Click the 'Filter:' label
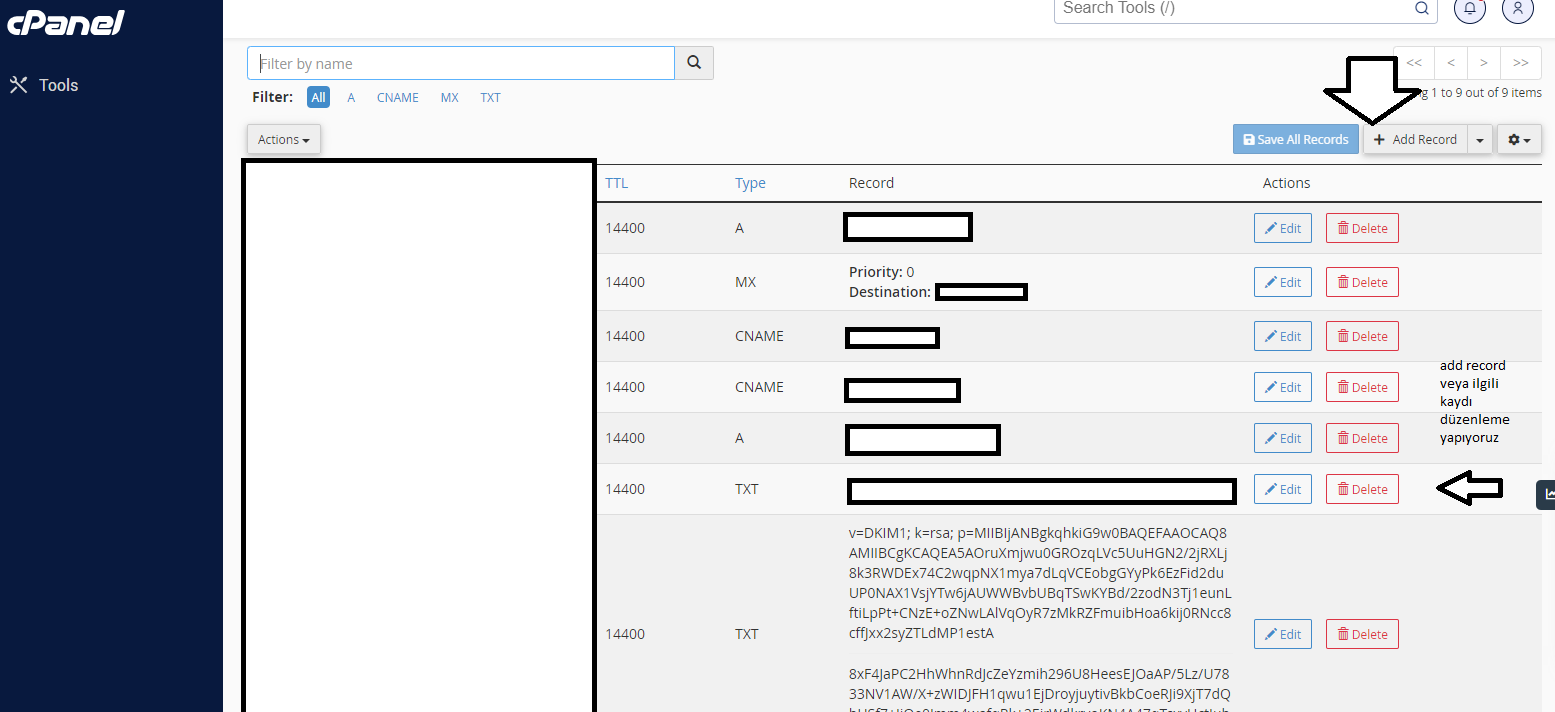 [x=272, y=98]
